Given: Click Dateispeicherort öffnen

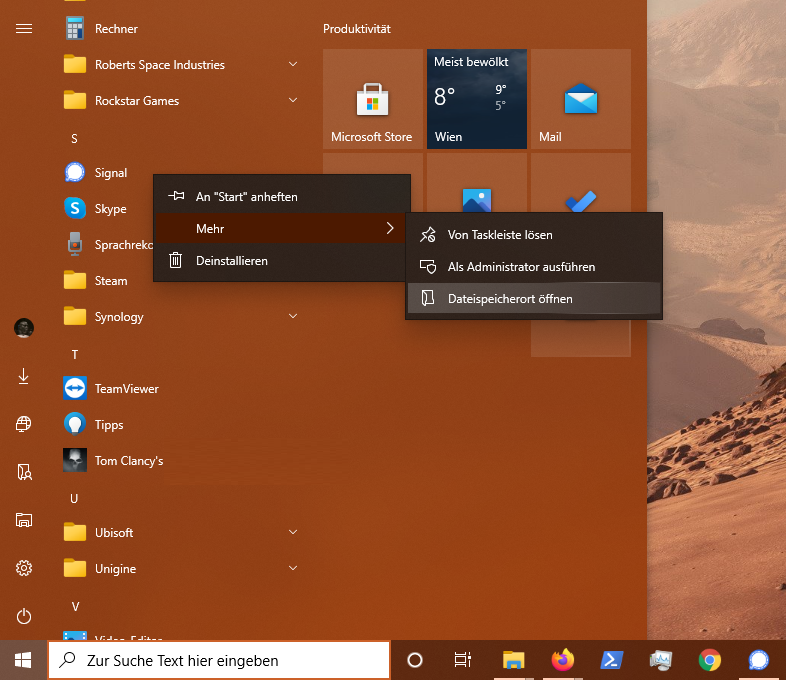Looking at the screenshot, I should pos(534,299).
